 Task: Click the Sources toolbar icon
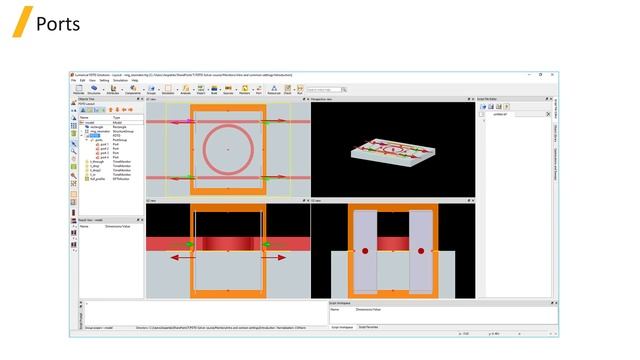(228, 89)
